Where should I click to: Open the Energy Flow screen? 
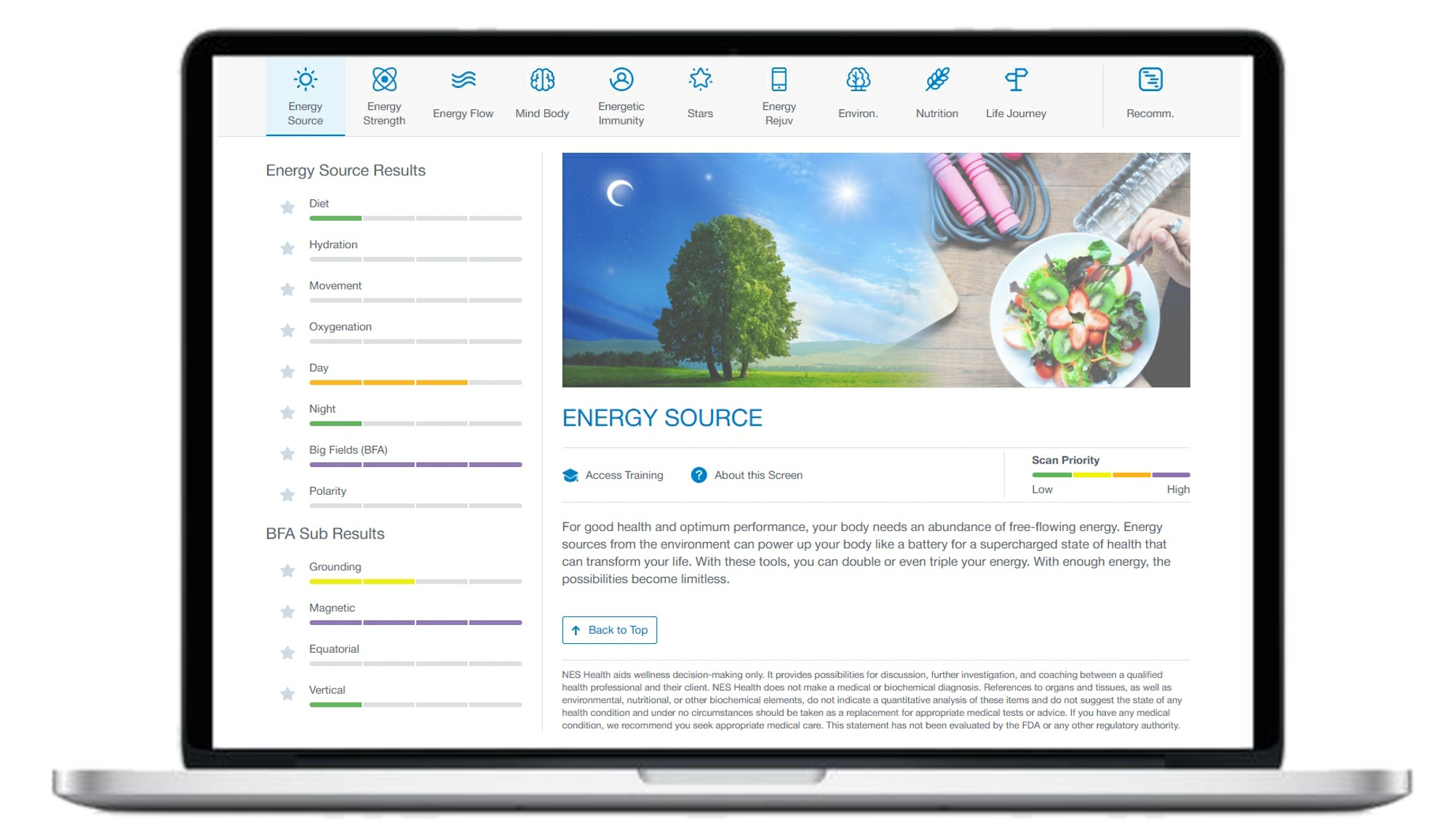[464, 92]
